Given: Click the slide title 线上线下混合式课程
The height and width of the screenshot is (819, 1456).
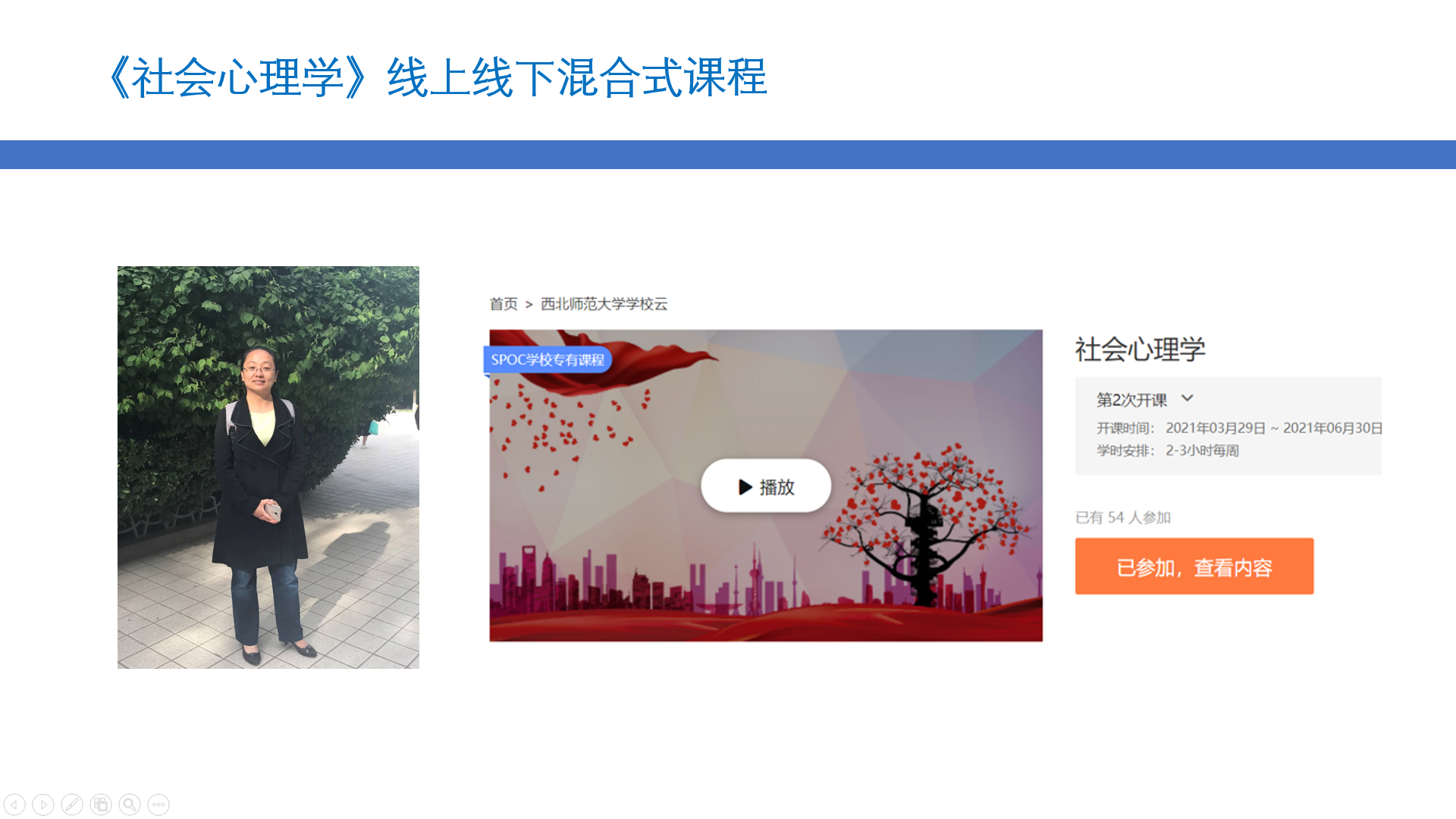Looking at the screenshot, I should [577, 77].
